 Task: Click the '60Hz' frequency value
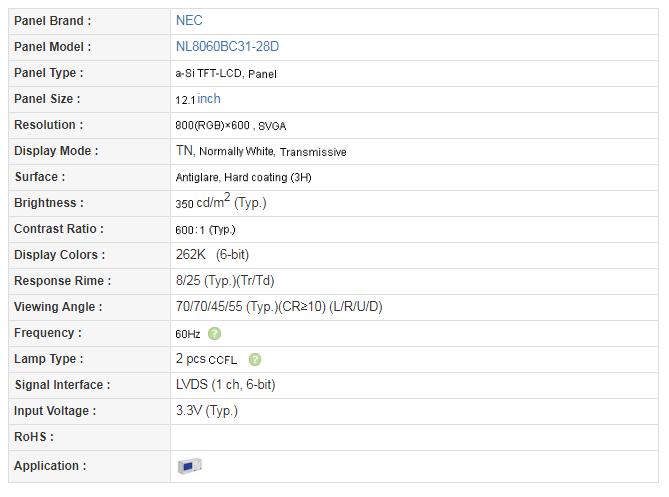[188, 334]
